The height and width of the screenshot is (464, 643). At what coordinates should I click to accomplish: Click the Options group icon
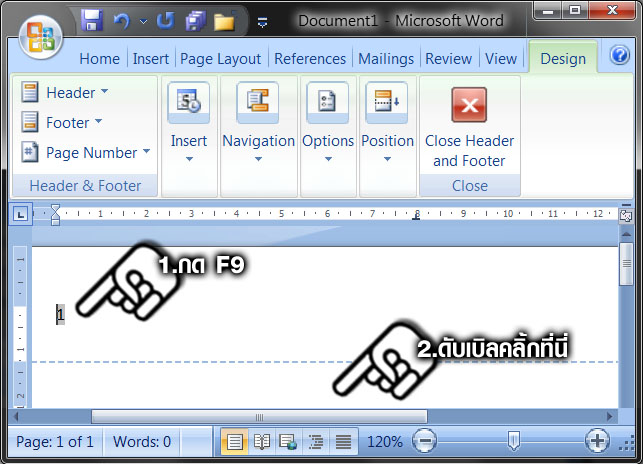[x=328, y=102]
